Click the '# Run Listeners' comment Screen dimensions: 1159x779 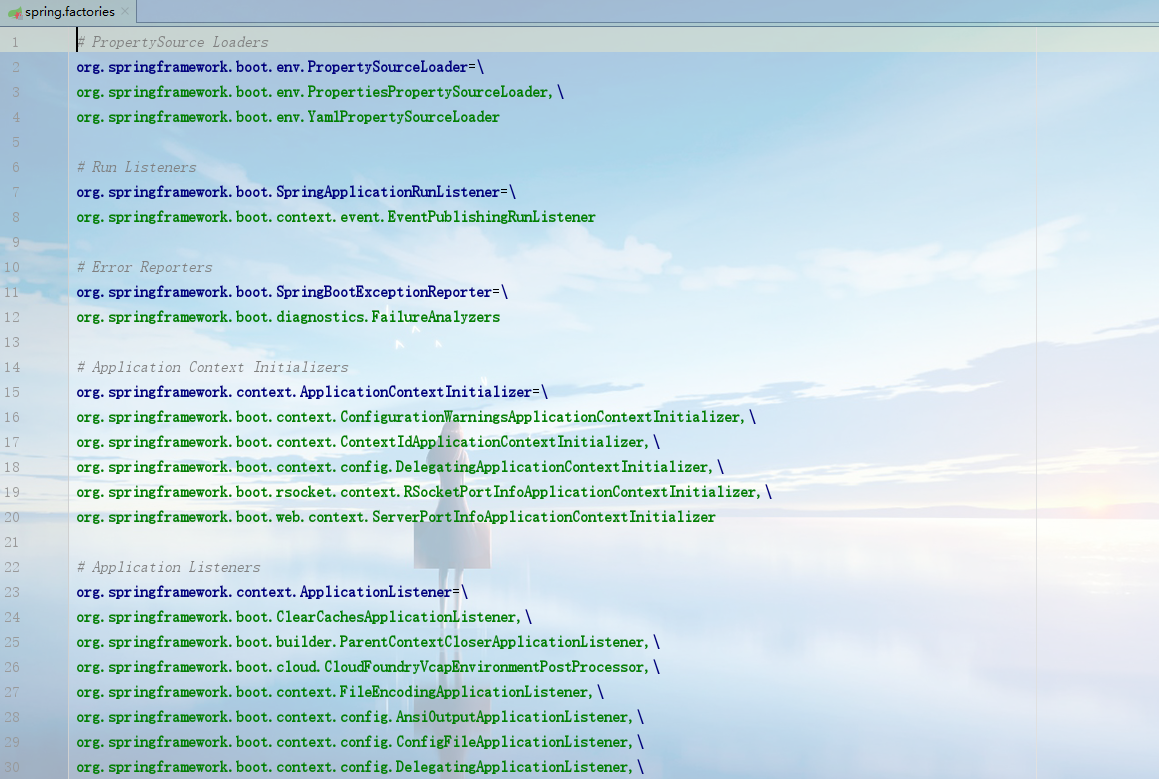click(137, 167)
